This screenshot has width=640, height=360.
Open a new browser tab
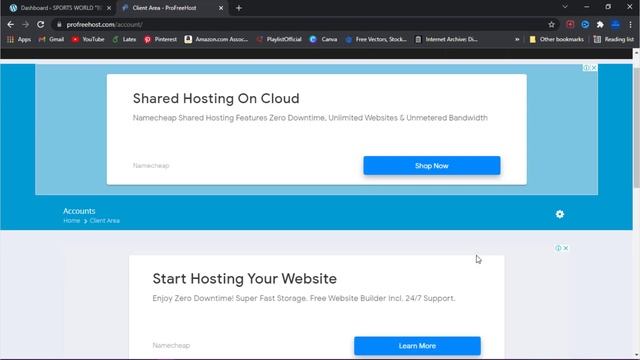[239, 8]
